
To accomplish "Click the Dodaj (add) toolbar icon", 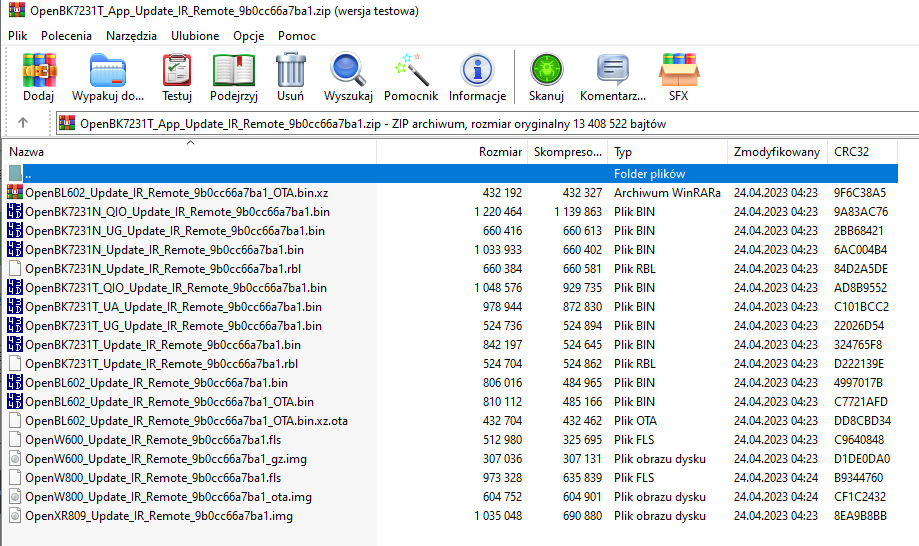I will pyautogui.click(x=39, y=70).
